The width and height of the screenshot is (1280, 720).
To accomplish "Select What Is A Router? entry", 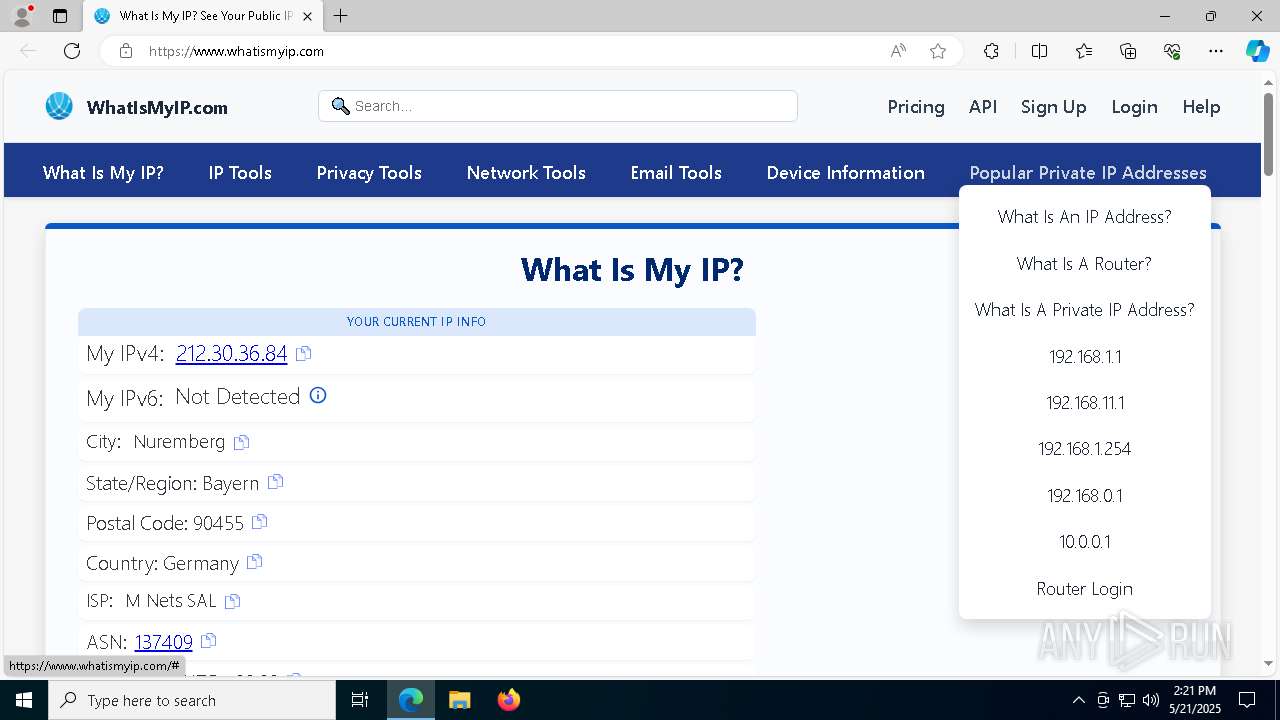I will click(x=1084, y=264).
